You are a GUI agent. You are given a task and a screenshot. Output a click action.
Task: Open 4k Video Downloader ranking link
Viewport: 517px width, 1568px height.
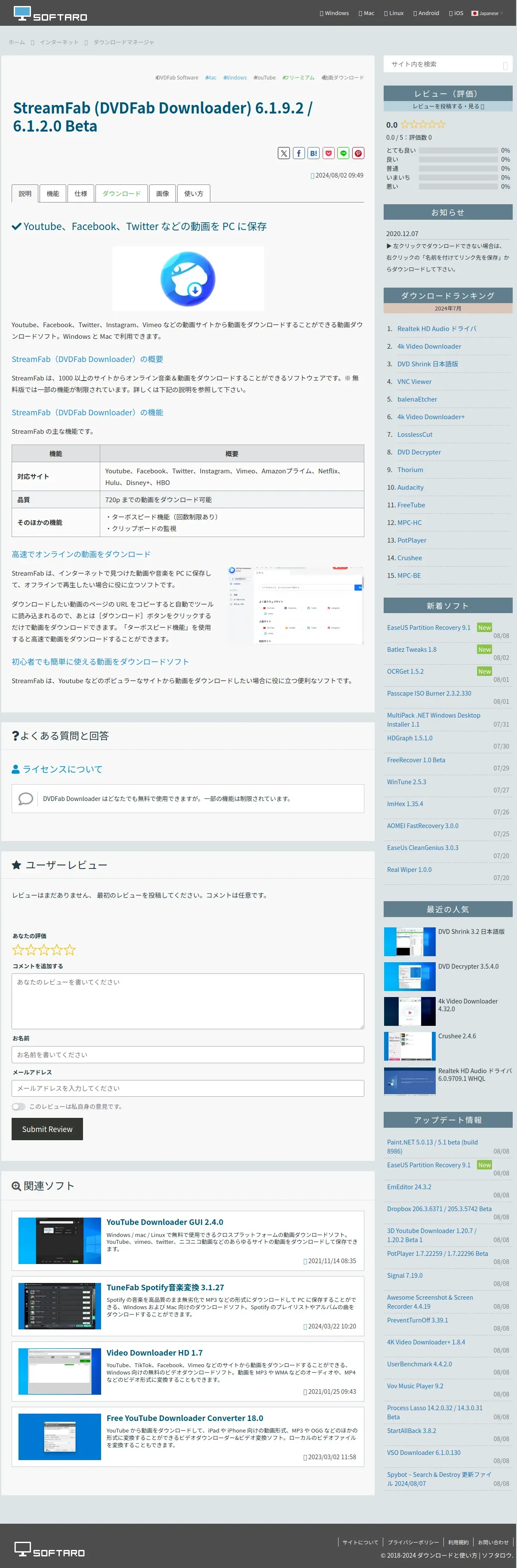429,347
